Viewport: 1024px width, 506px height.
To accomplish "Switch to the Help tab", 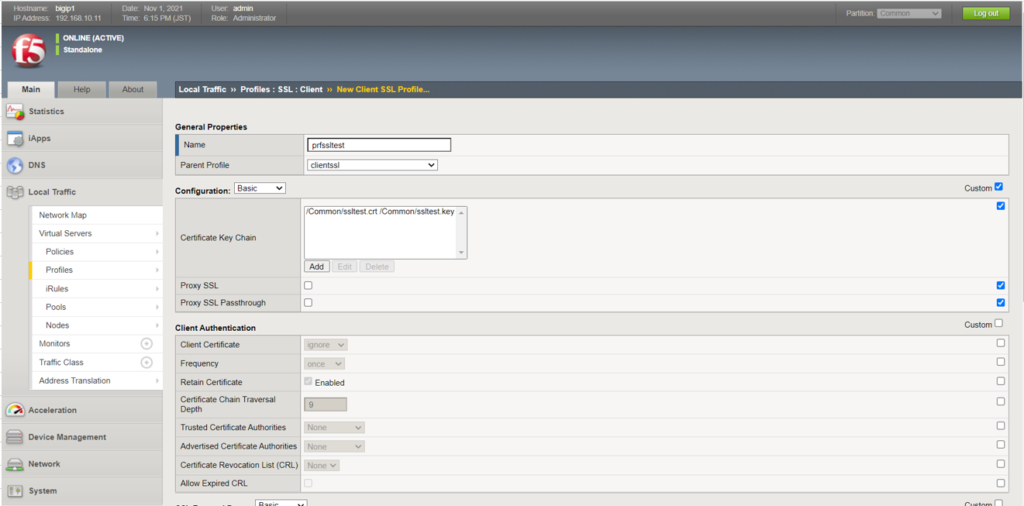I will tap(81, 89).
